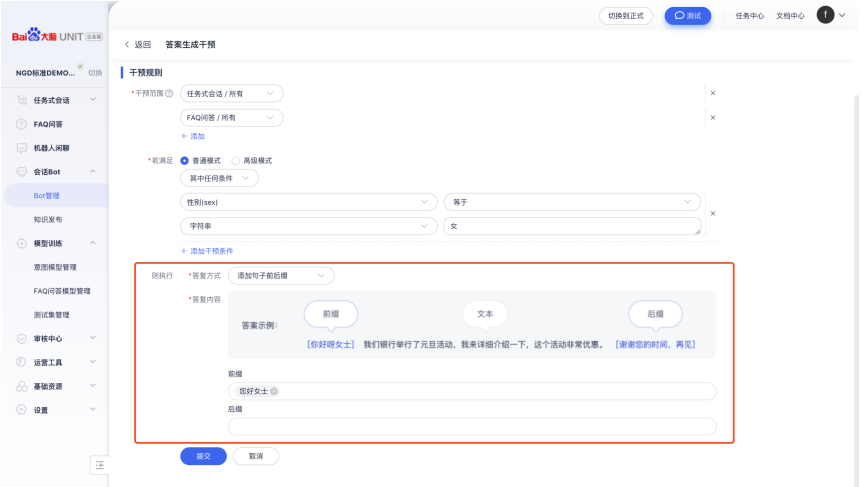This screenshot has width=862, height=487.
Task: Select the 高级模式 radio button
Action: click(x=236, y=161)
